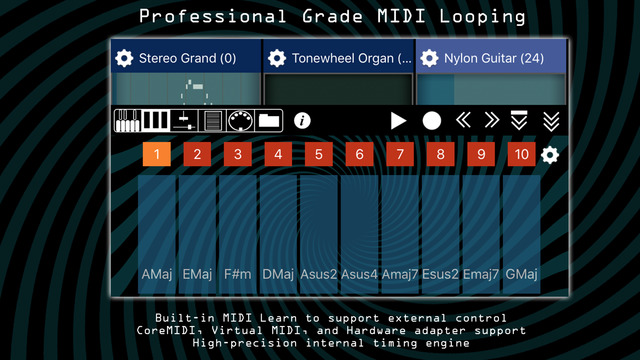Select chord set number 5
The width and height of the screenshot is (640, 360).
coord(319,154)
